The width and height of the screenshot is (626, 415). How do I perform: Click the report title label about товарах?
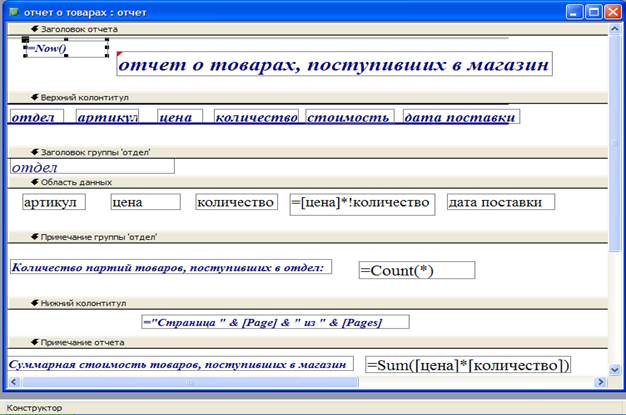[335, 64]
